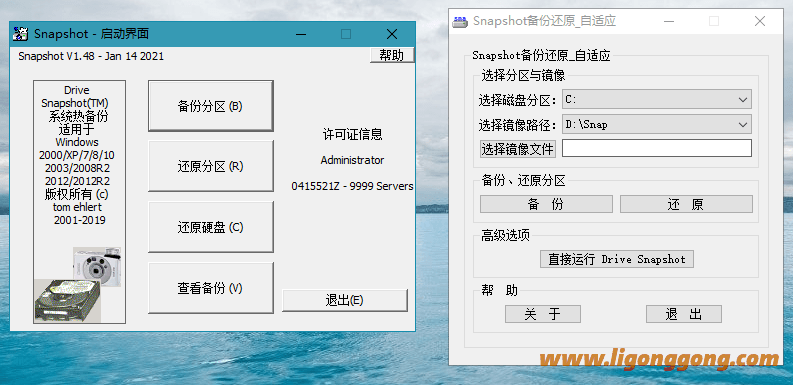Open the 帮助 button in Snapshot window
Screen dimensions: 793x385
pos(392,55)
